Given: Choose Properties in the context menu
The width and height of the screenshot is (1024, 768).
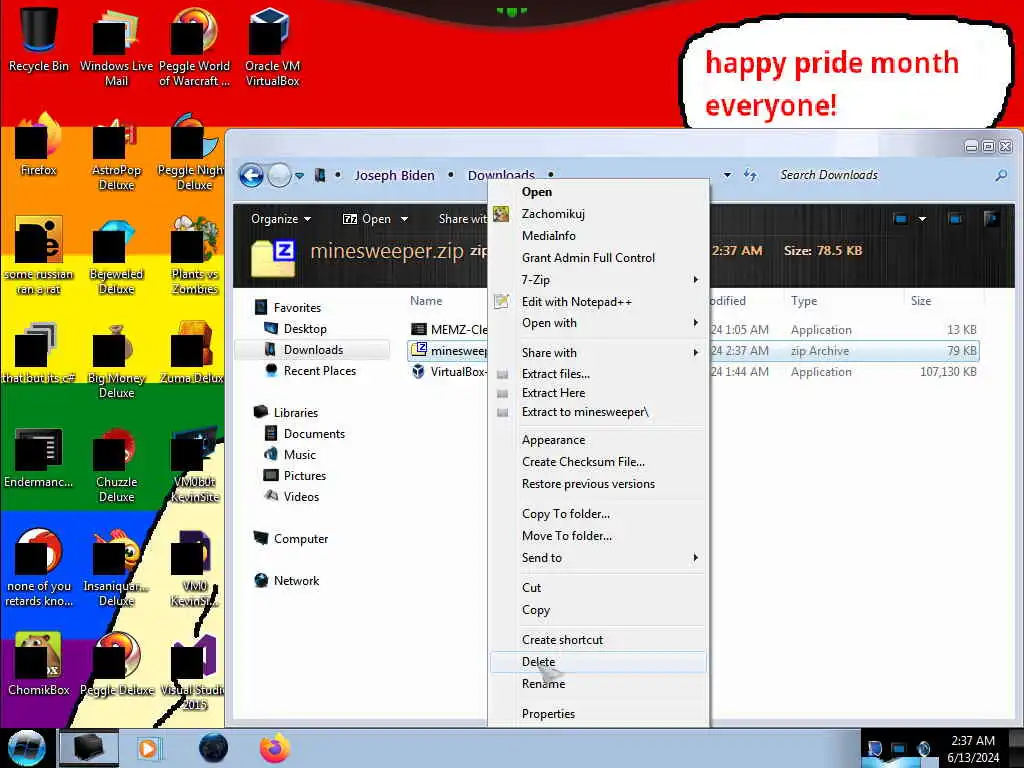Looking at the screenshot, I should [598, 714].
